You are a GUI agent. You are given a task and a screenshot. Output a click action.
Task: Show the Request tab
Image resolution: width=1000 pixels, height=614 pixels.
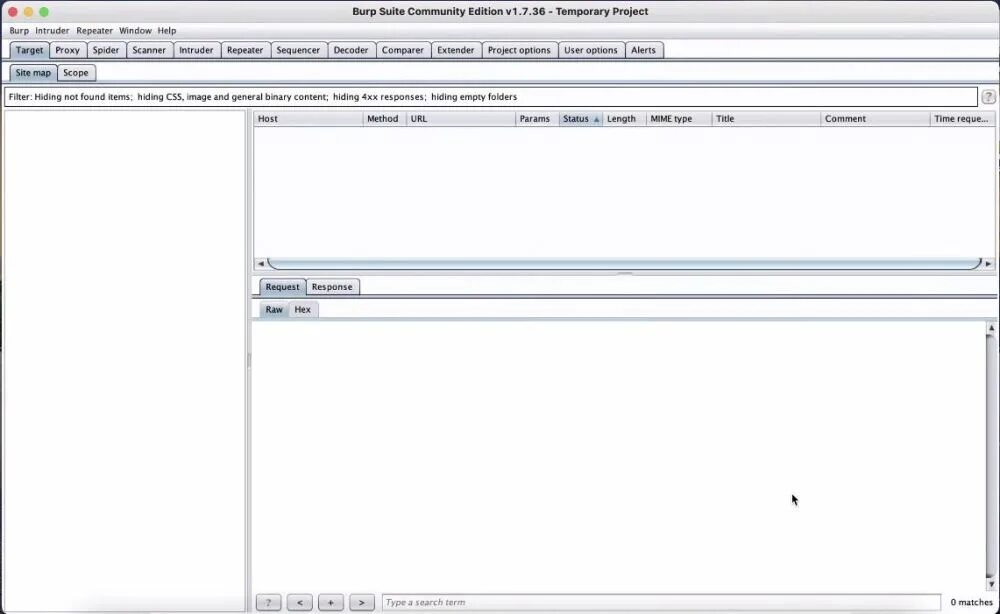click(283, 287)
